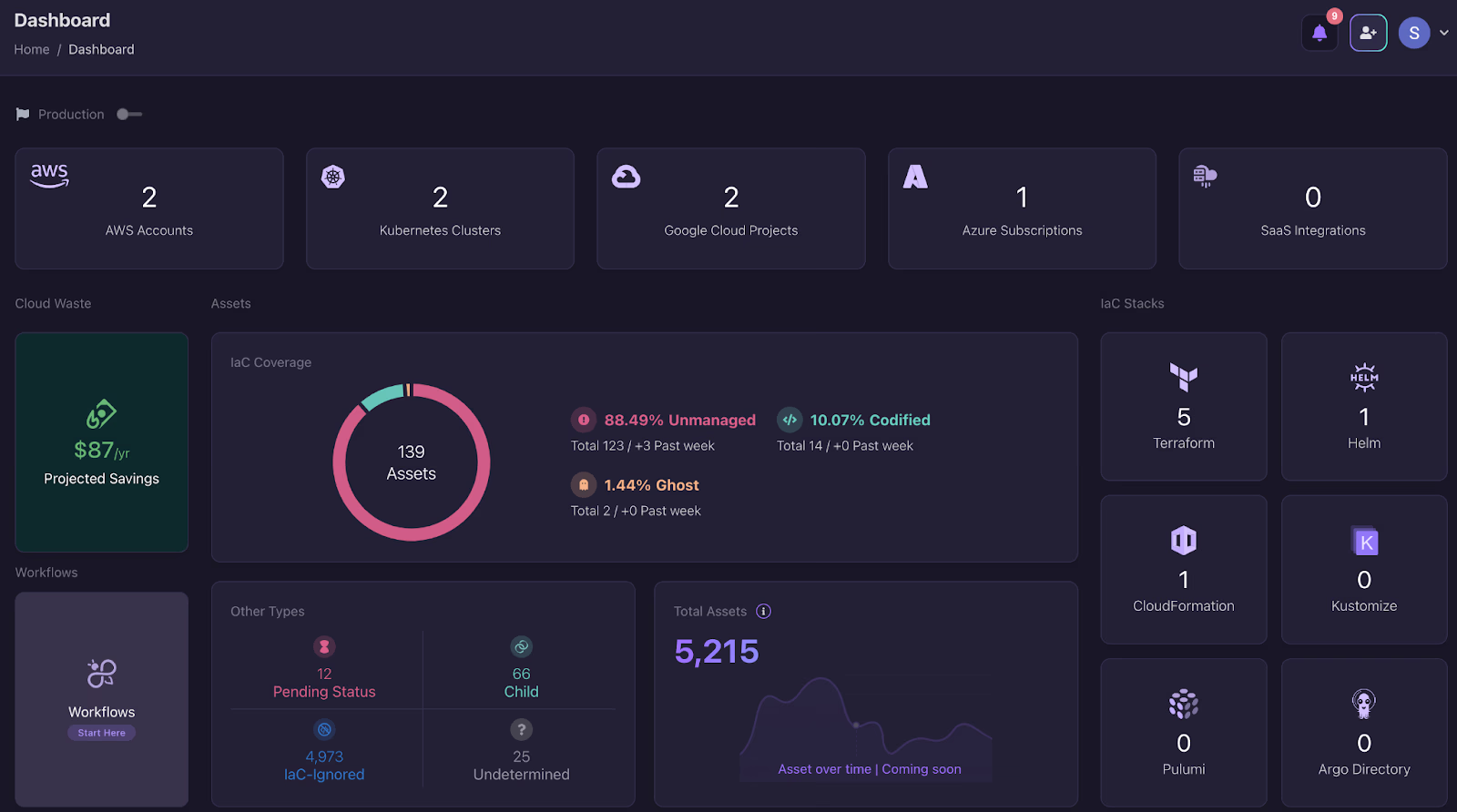Click Total 2 / +0 Past week text

click(x=636, y=511)
